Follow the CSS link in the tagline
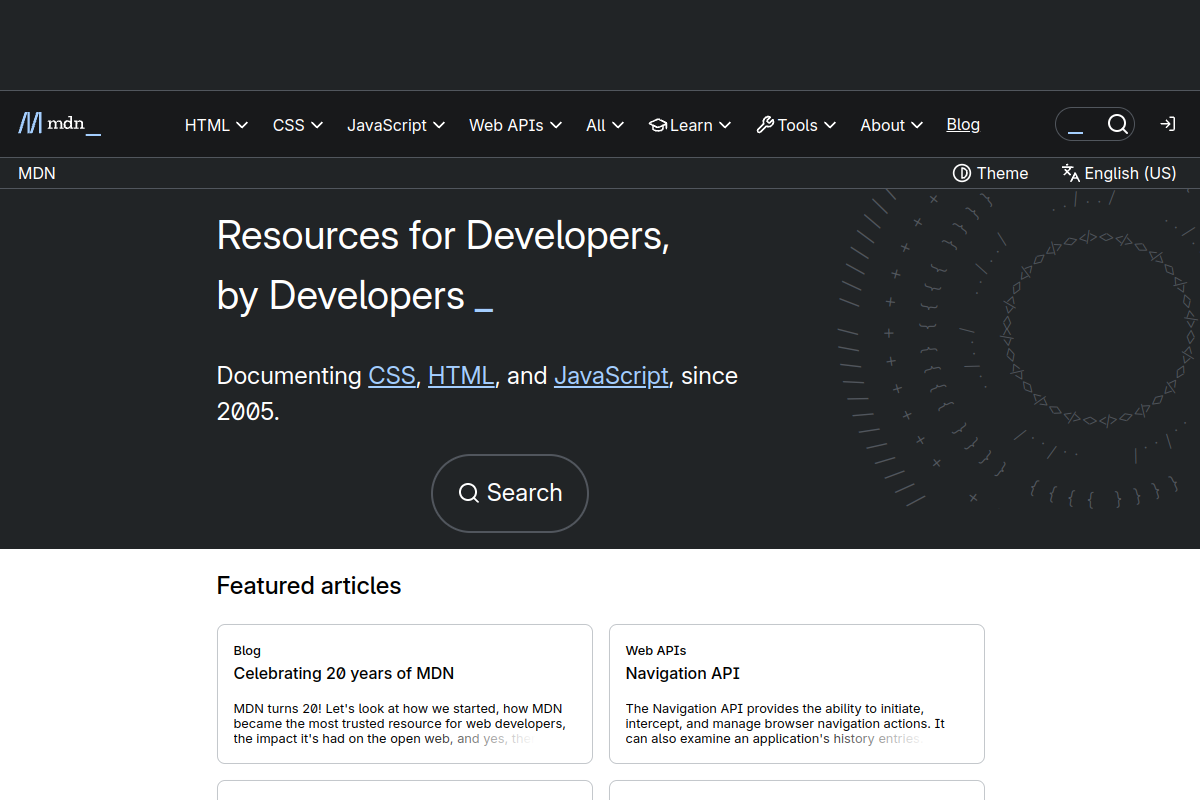This screenshot has height=800, width=1200. [392, 376]
